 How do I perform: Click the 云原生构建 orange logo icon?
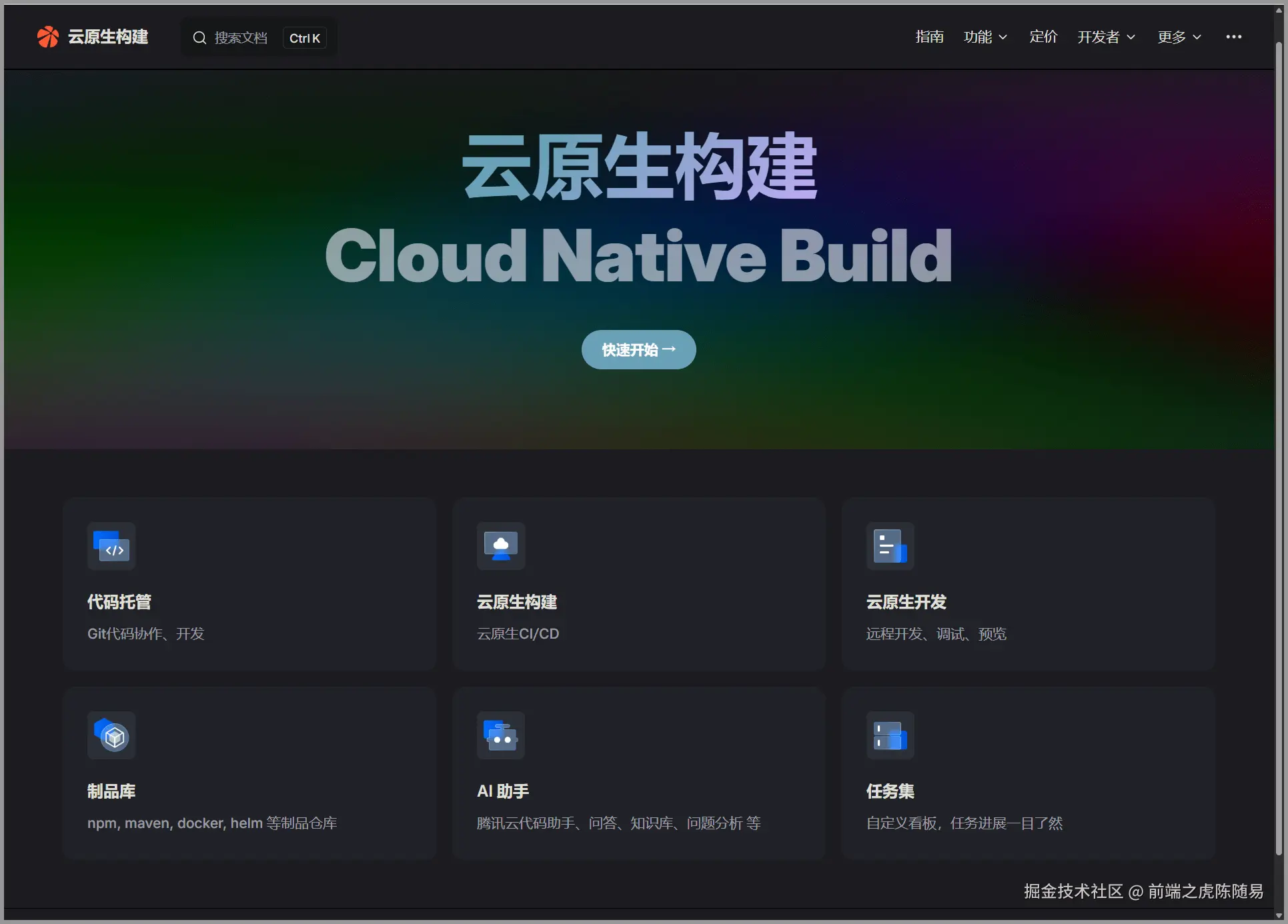coord(47,37)
